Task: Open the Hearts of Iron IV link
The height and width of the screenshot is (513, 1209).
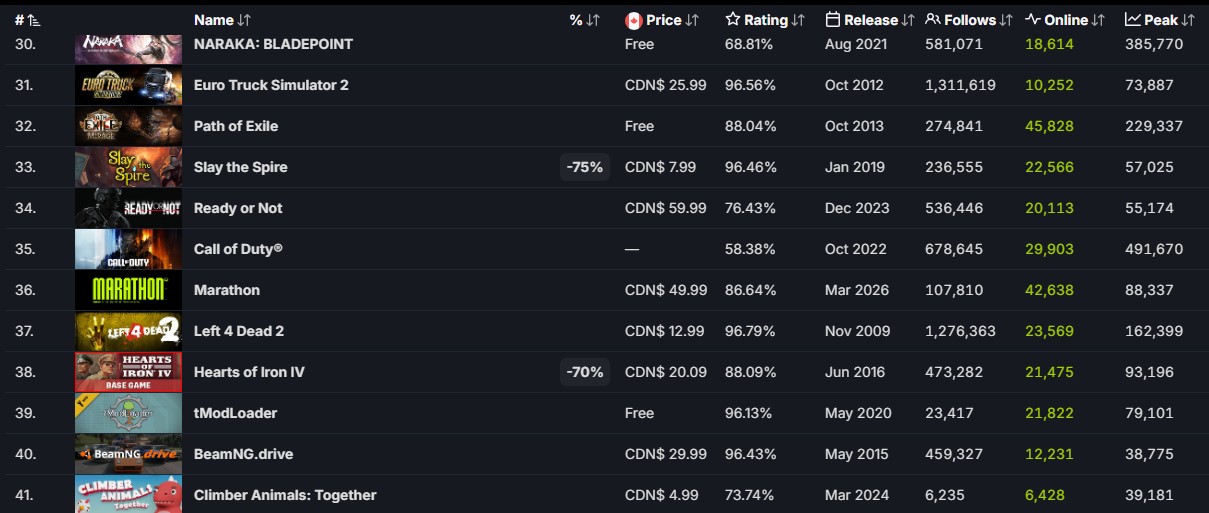Action: 249,372
